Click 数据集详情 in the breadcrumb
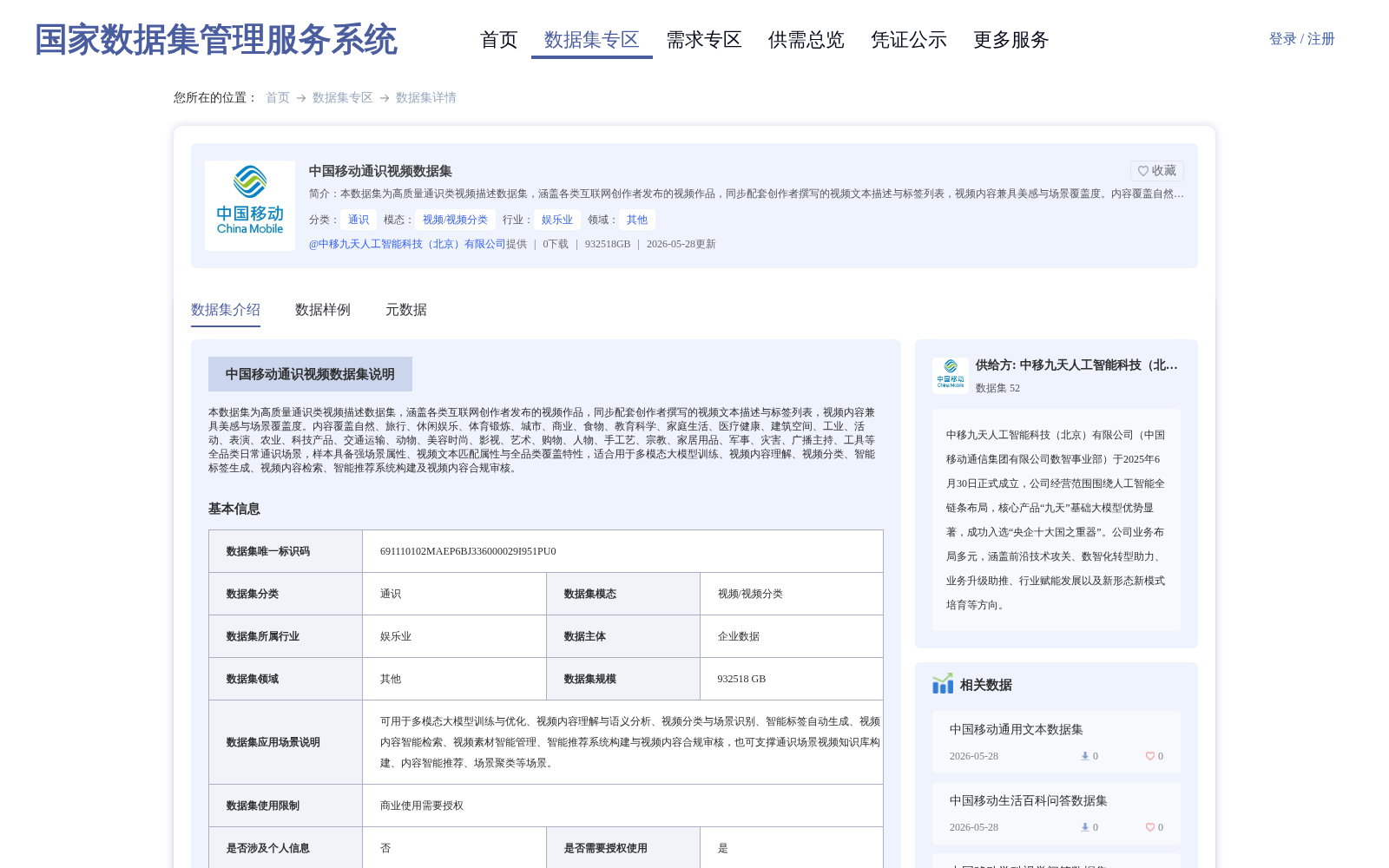The image size is (1389, 868). click(x=426, y=97)
